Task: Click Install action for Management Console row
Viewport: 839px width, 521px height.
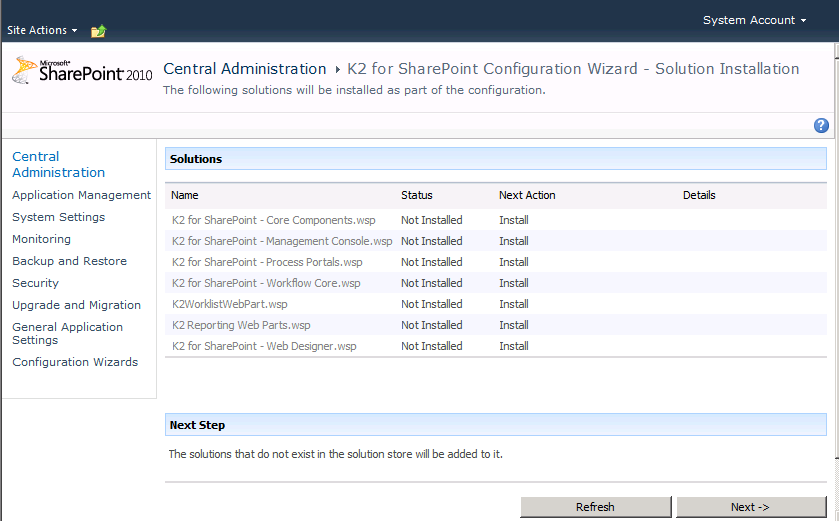Action: (514, 241)
